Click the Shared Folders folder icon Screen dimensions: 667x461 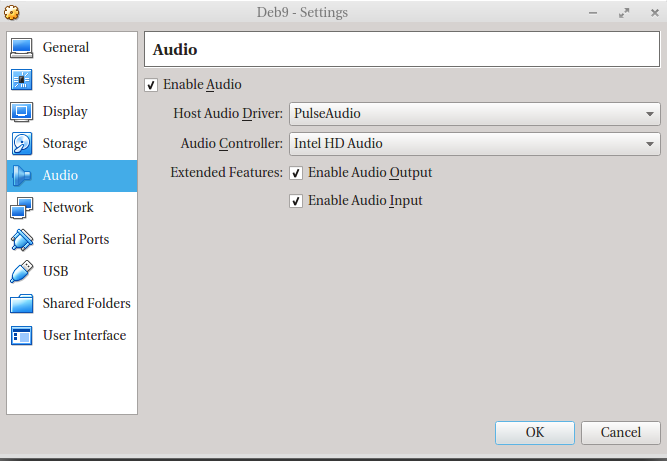click(22, 304)
